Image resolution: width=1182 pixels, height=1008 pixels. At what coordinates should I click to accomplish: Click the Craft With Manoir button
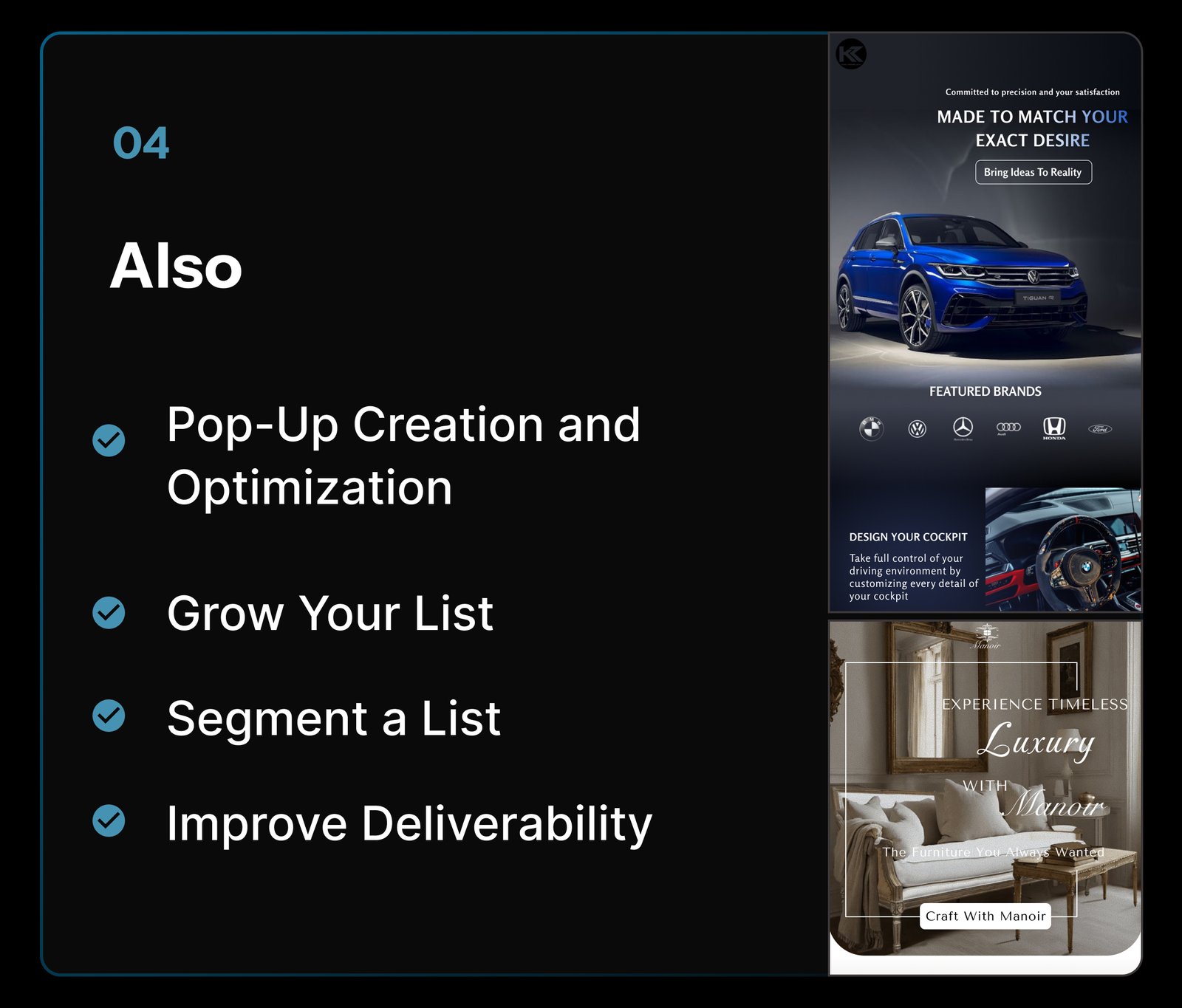[985, 916]
